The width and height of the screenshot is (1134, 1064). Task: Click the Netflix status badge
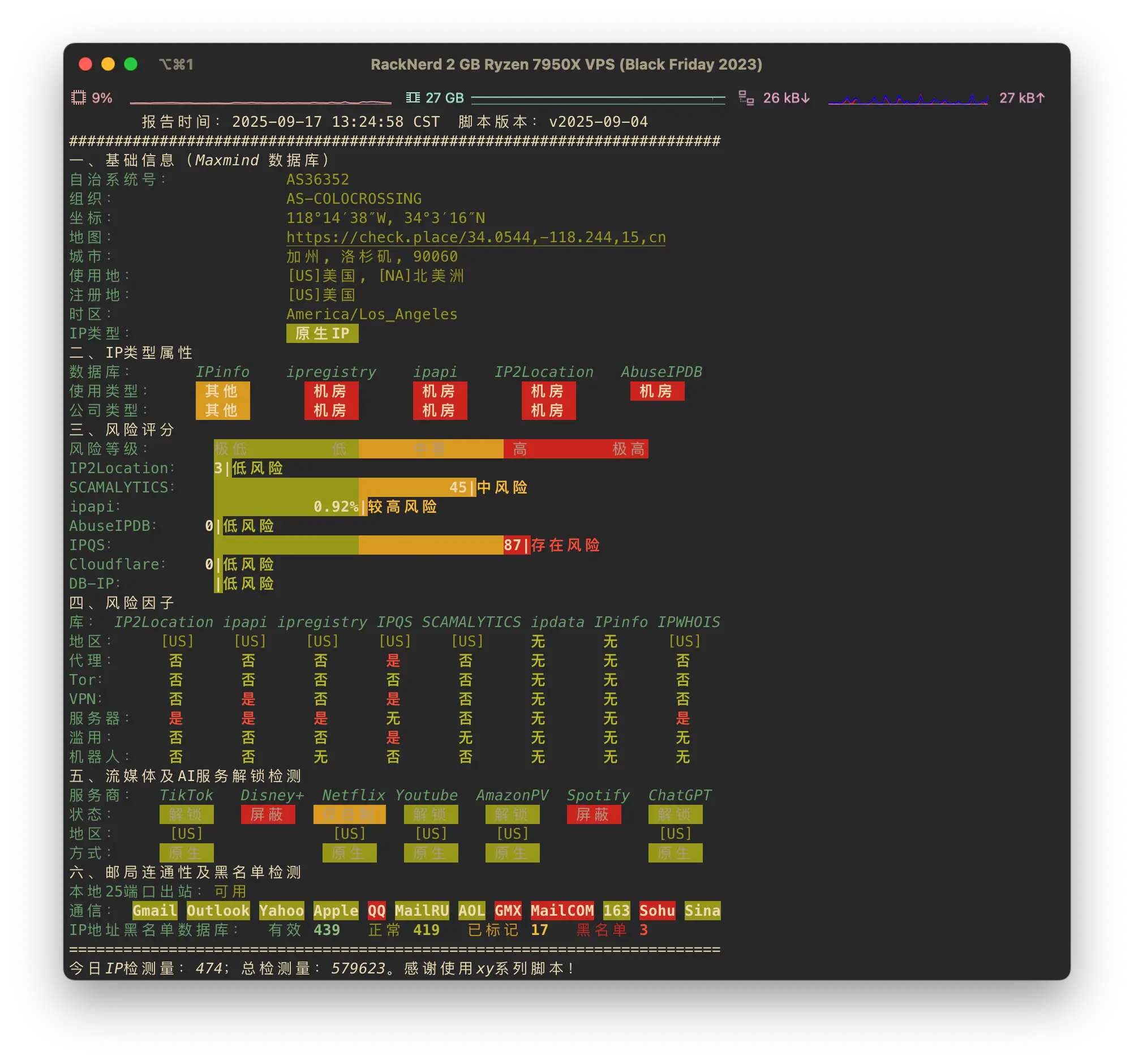pyautogui.click(x=350, y=814)
